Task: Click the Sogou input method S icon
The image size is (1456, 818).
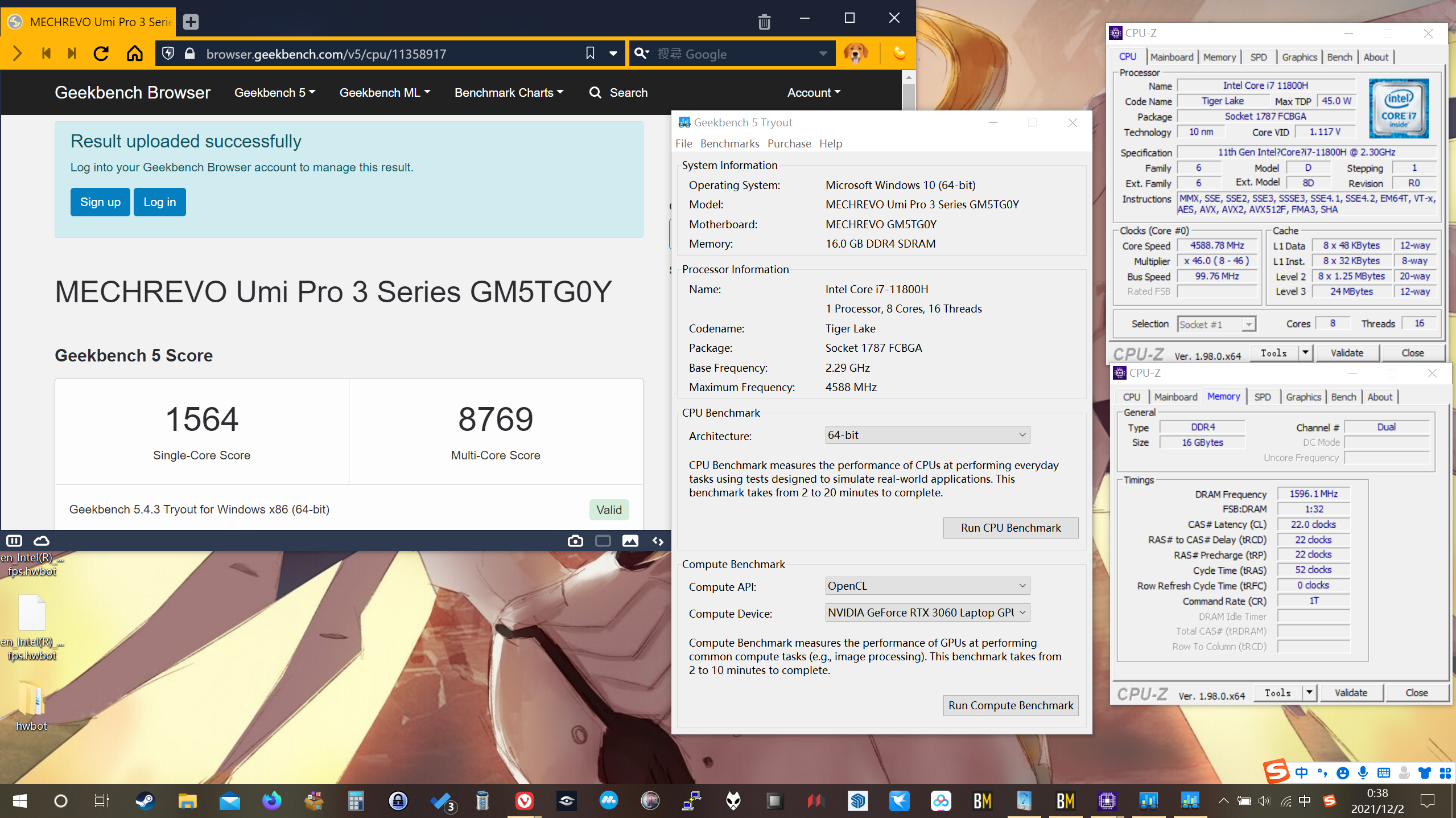Action: coord(1276,772)
